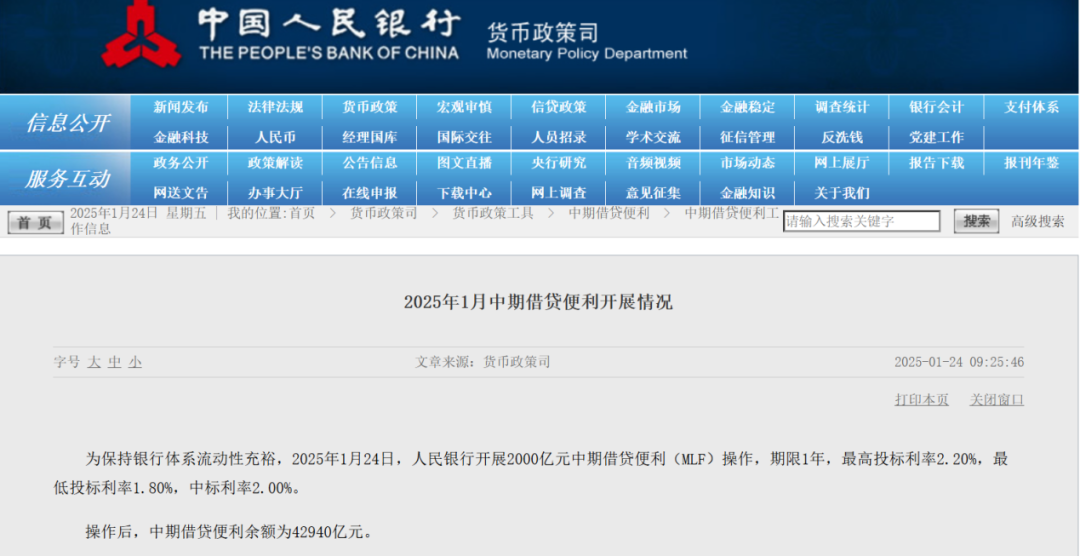
Task: Open the 货币政策 navigation item
Action: point(369,107)
